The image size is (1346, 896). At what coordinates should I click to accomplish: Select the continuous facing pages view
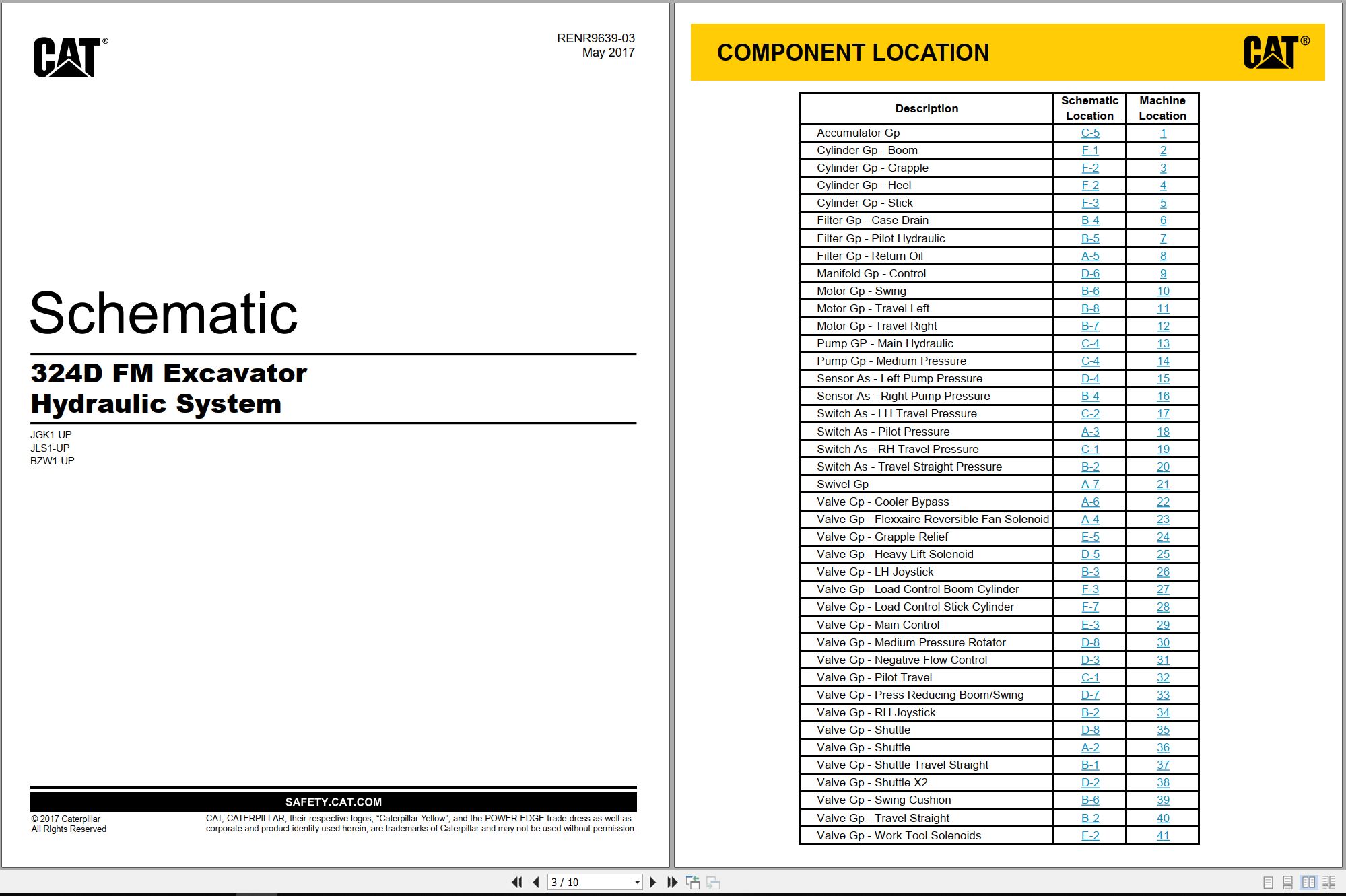tap(1329, 882)
